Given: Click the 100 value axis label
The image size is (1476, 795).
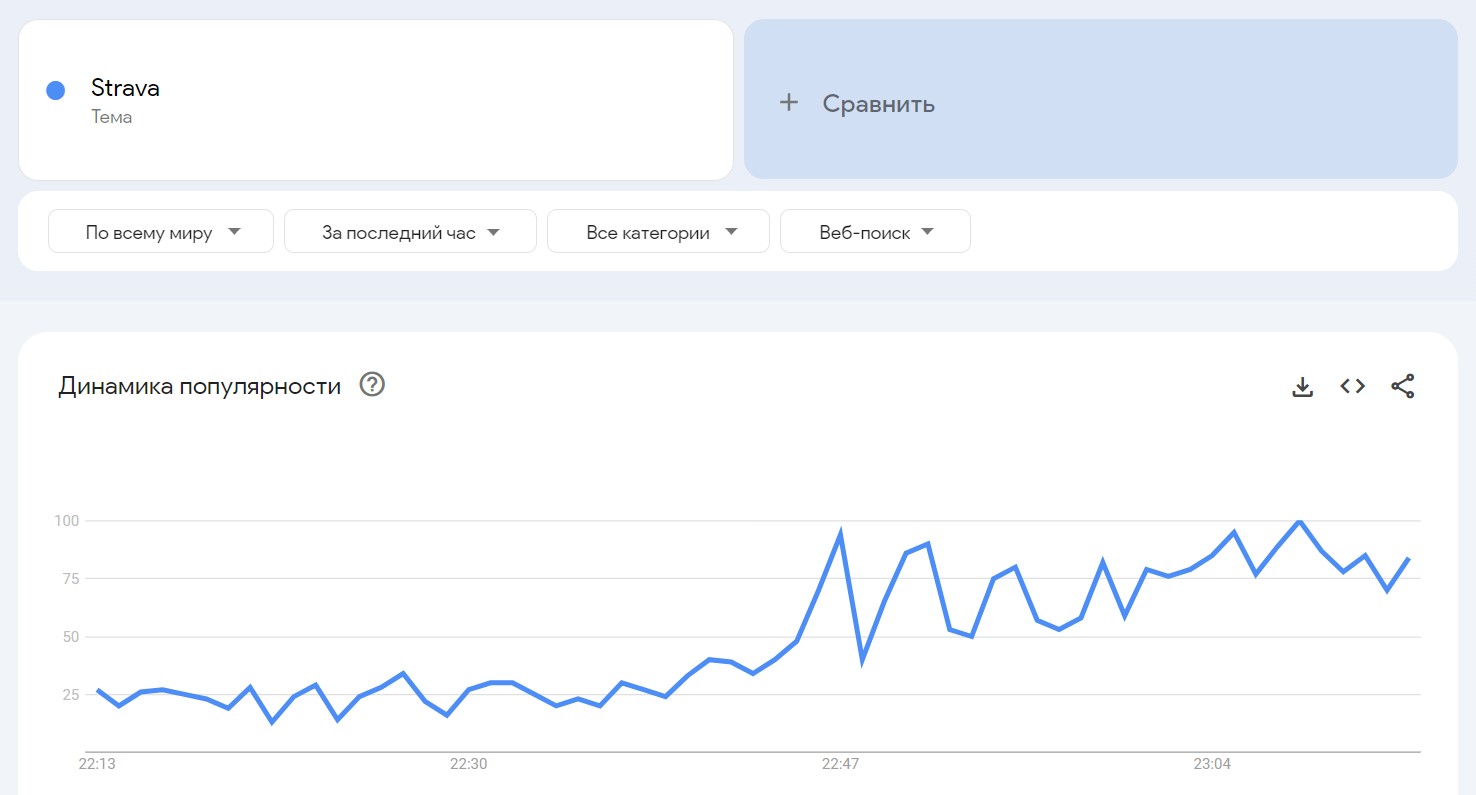Looking at the screenshot, I should click(x=66, y=520).
